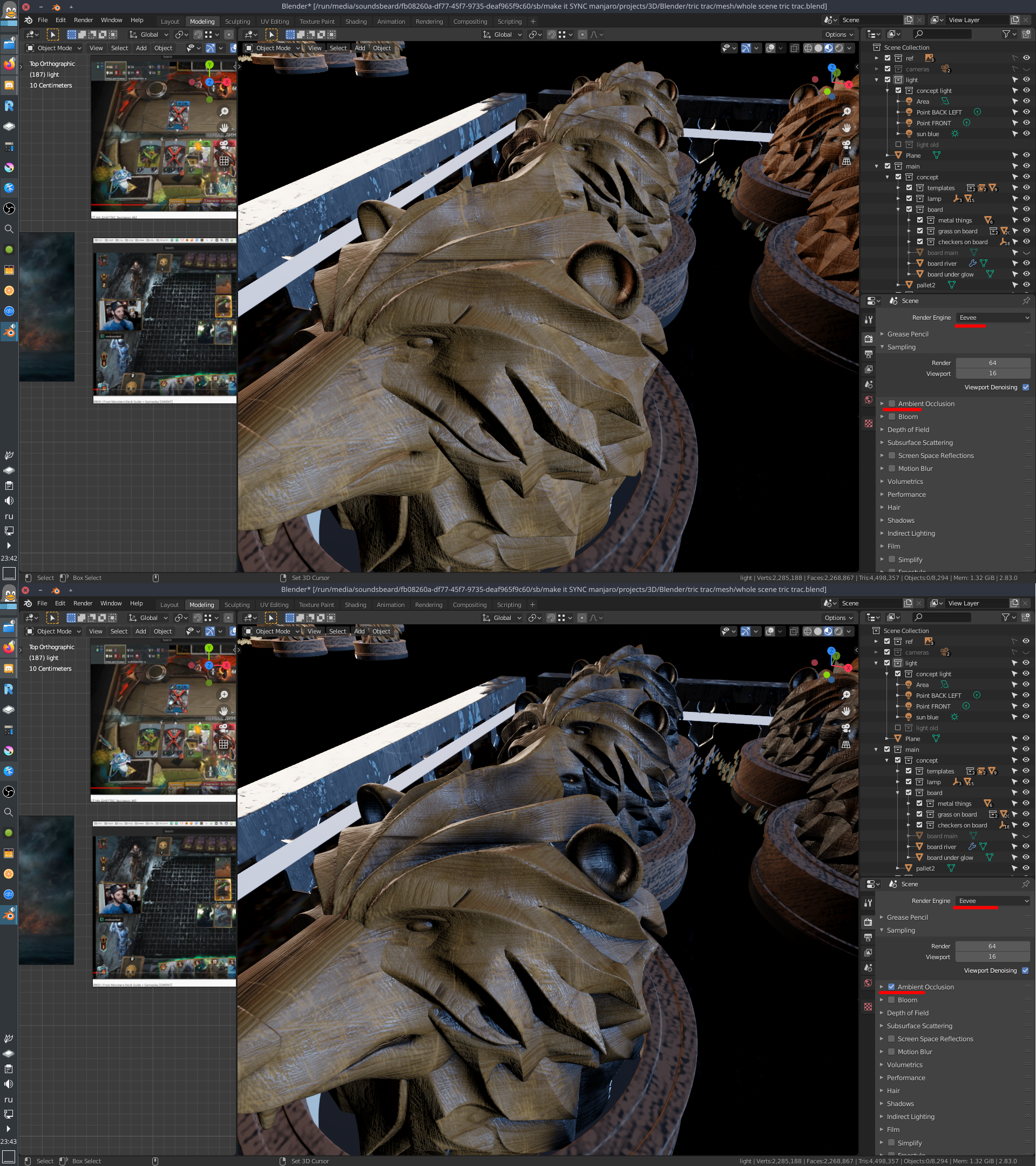Switch upper main viewport to solid shading
The width and height of the screenshot is (1036, 1166).
(x=818, y=48)
